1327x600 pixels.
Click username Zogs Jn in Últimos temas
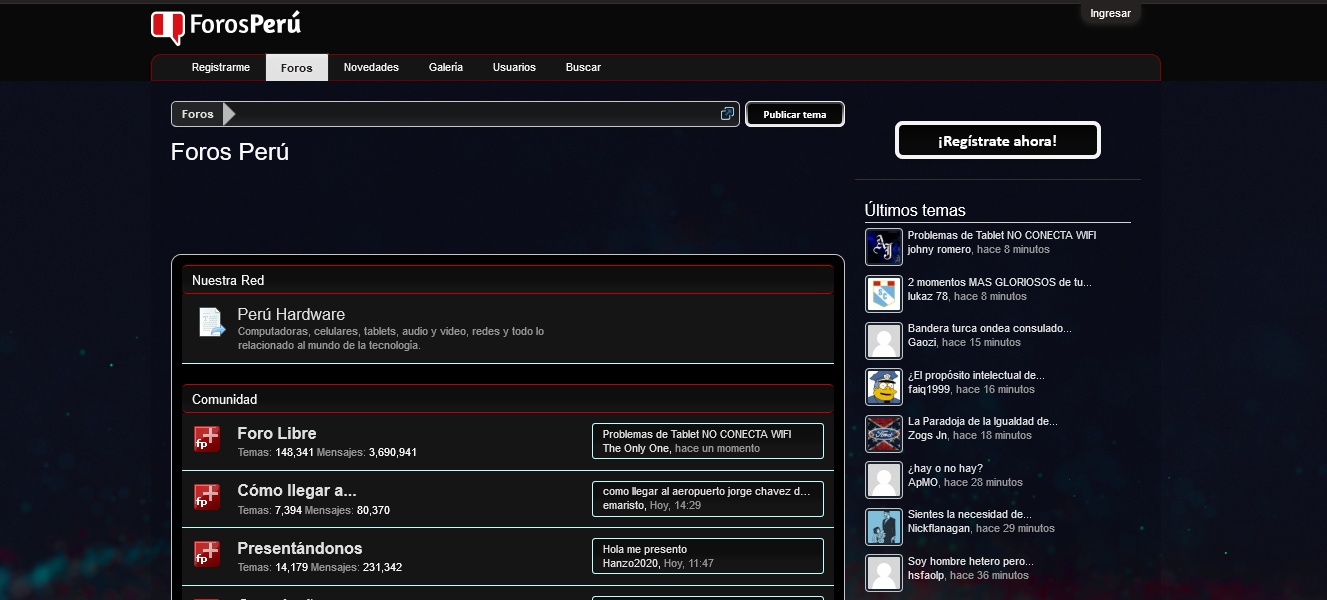927,435
